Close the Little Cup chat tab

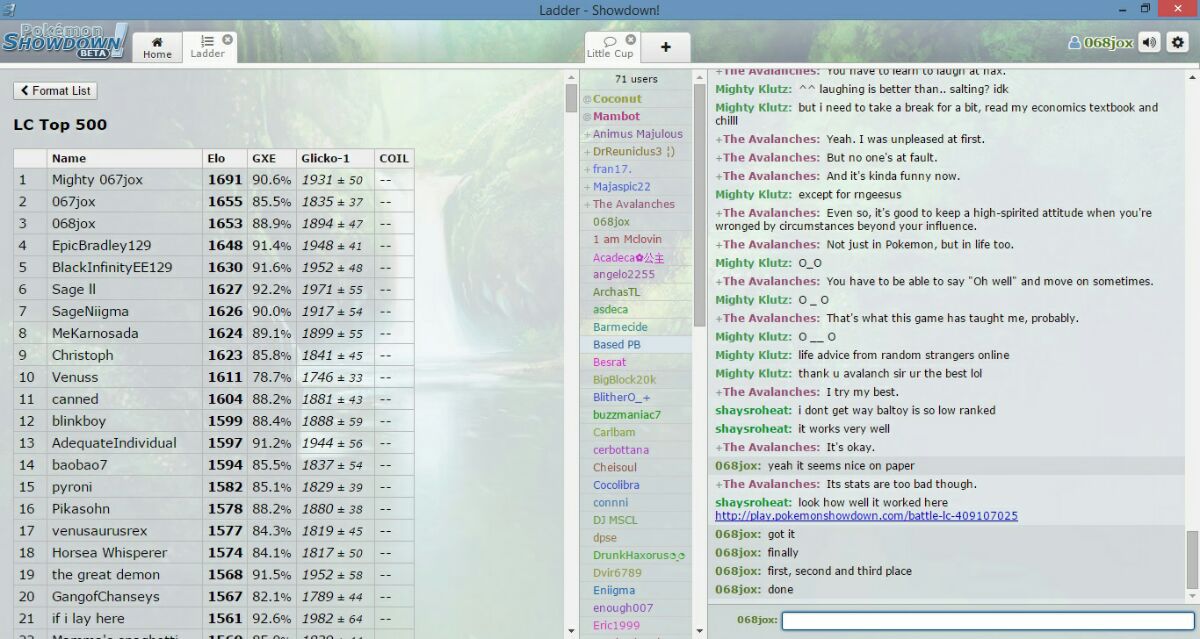[629, 40]
